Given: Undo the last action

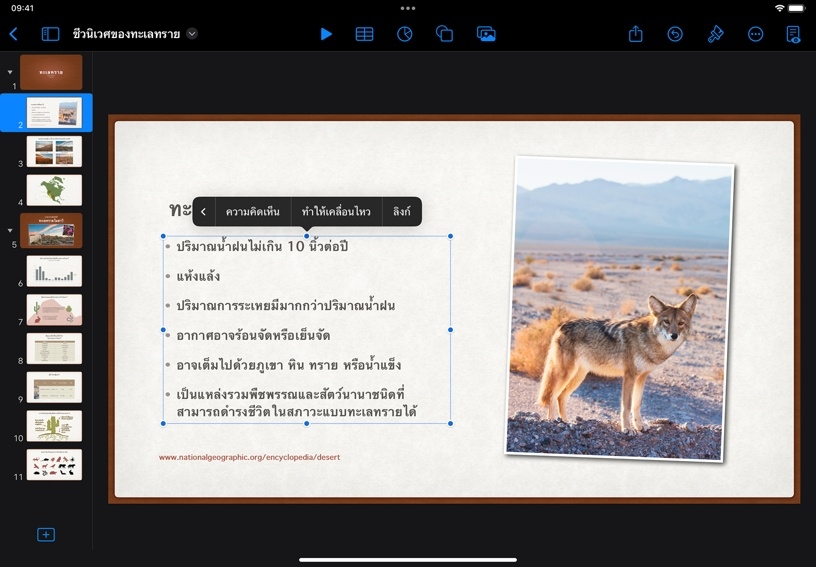Looking at the screenshot, I should click(x=675, y=34).
